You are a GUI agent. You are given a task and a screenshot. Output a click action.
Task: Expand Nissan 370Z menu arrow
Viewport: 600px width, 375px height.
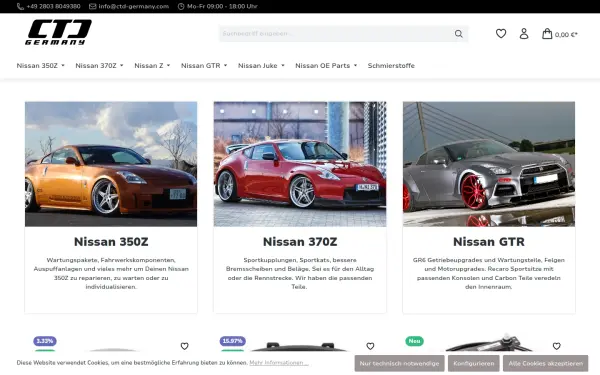pos(122,65)
